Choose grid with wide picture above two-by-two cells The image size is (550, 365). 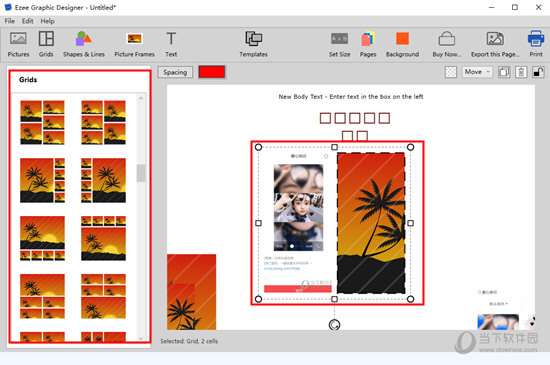coord(42,296)
